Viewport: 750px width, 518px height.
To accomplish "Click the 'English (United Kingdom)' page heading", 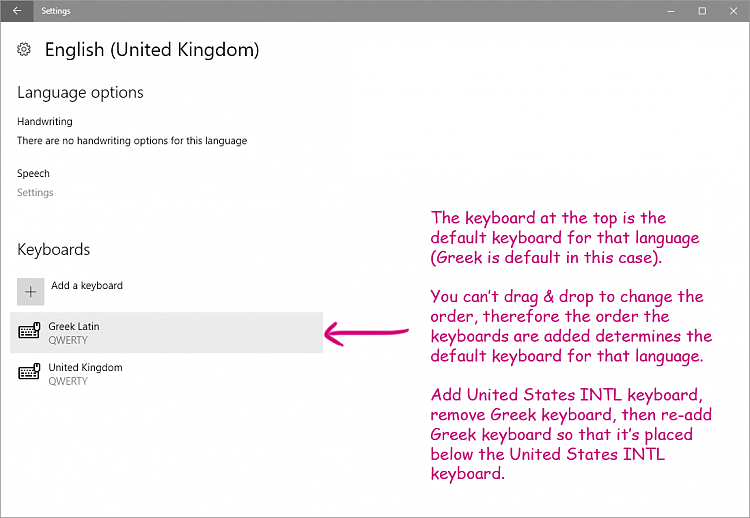I will (x=152, y=50).
